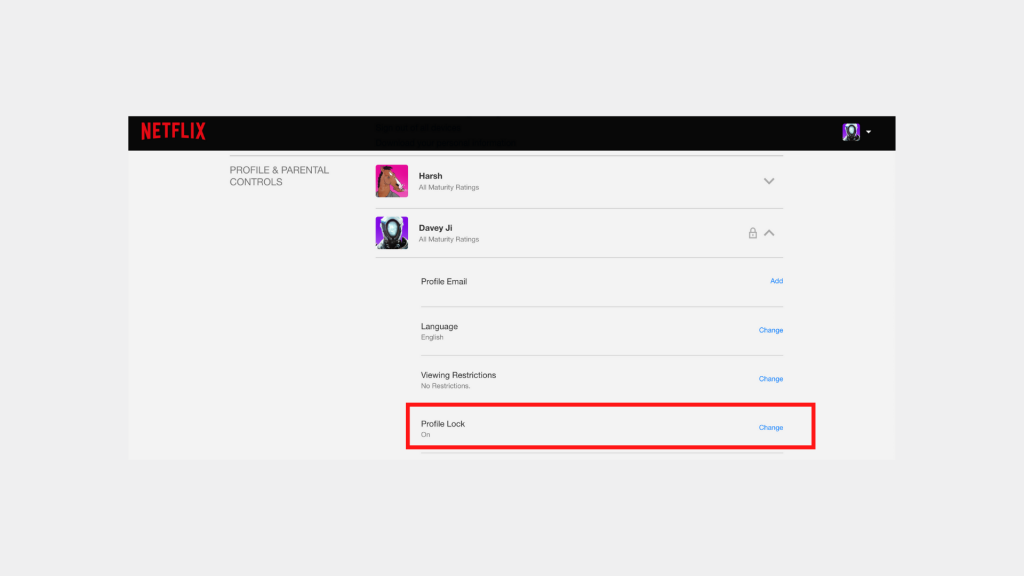Click the English language value
The height and width of the screenshot is (576, 1024).
click(432, 338)
